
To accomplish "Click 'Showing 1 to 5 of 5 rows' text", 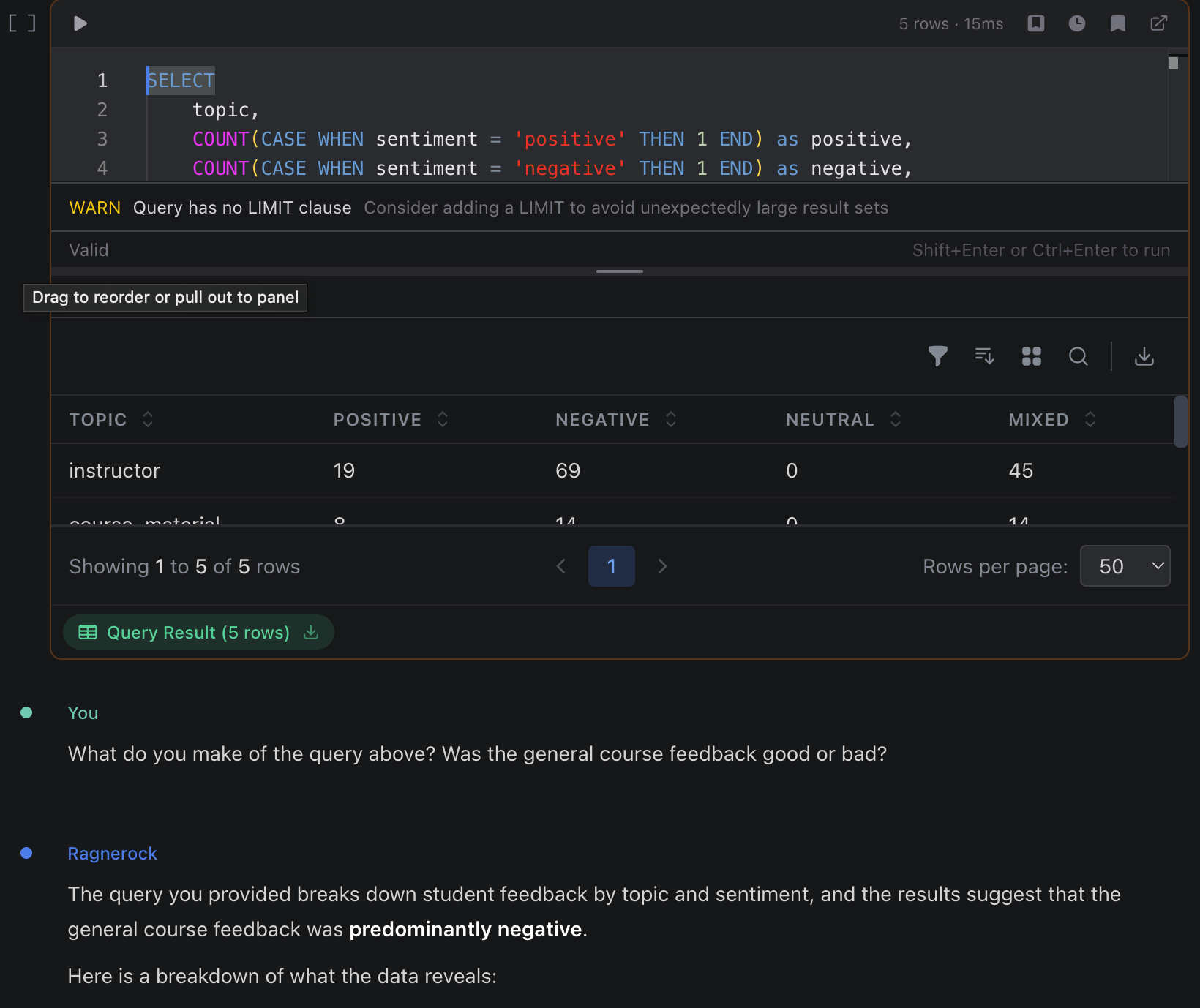I will 184,566.
